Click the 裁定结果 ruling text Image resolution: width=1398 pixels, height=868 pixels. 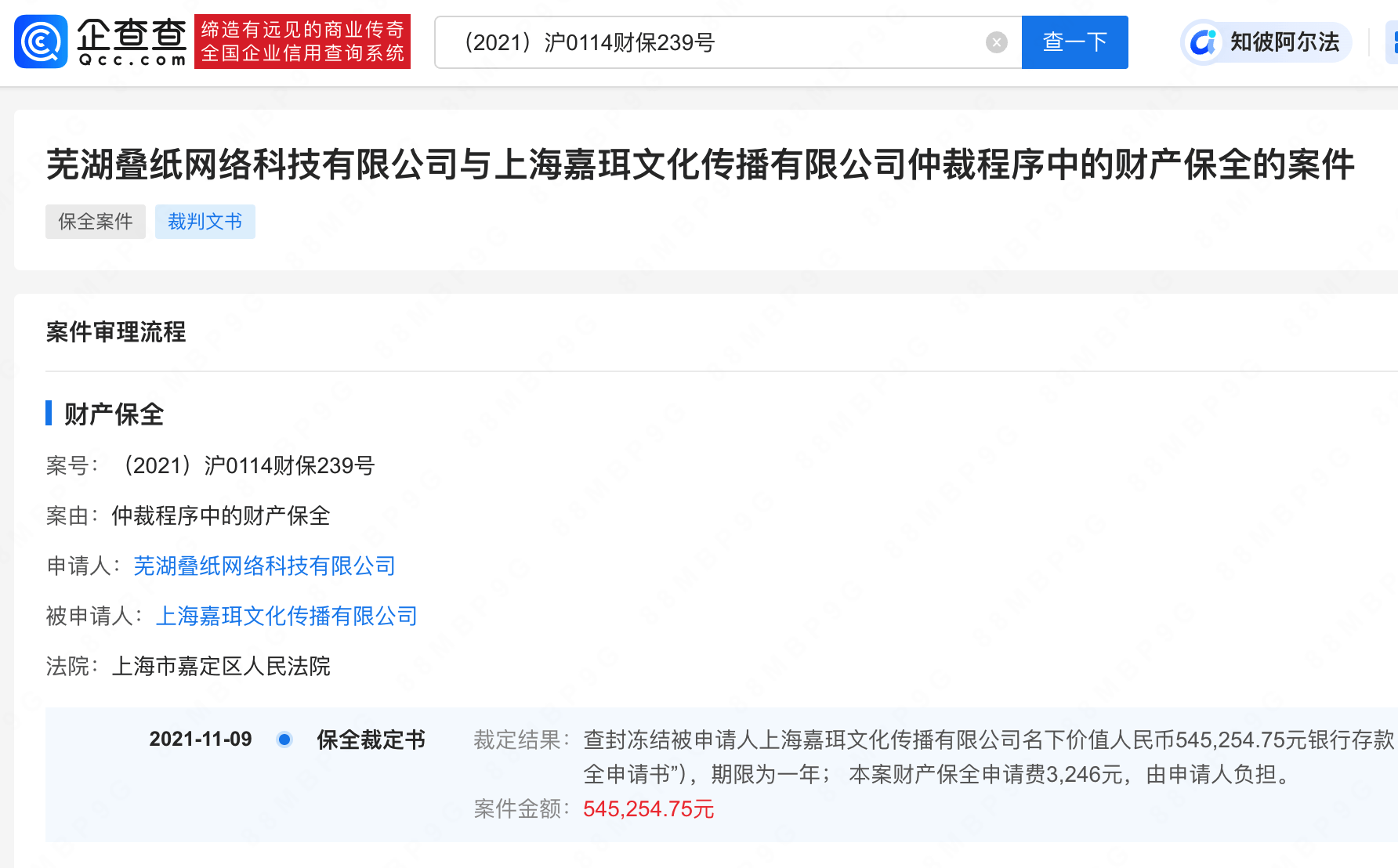click(991, 757)
